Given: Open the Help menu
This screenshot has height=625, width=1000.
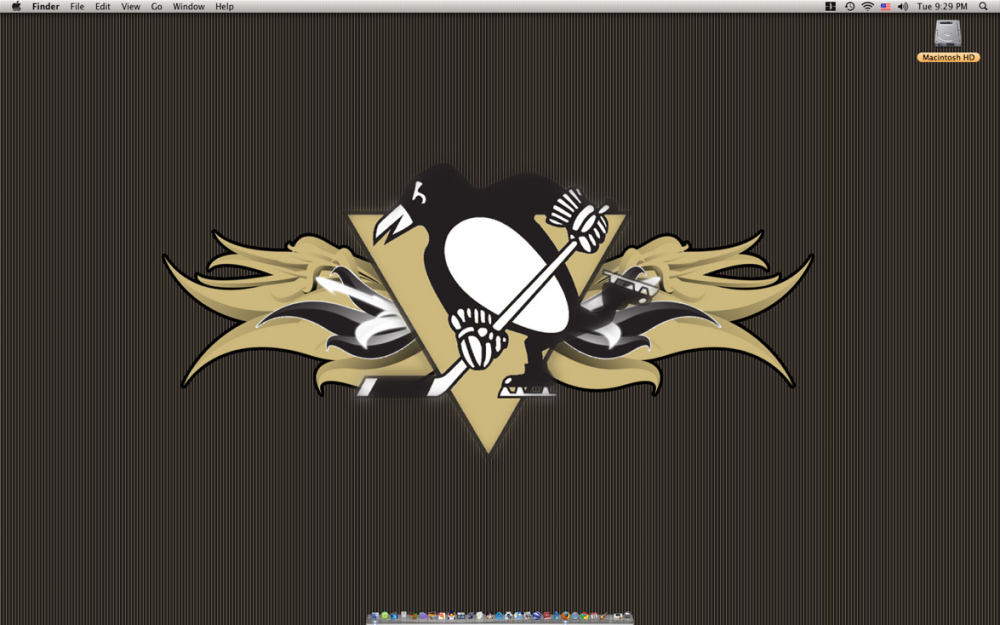Looking at the screenshot, I should [224, 6].
